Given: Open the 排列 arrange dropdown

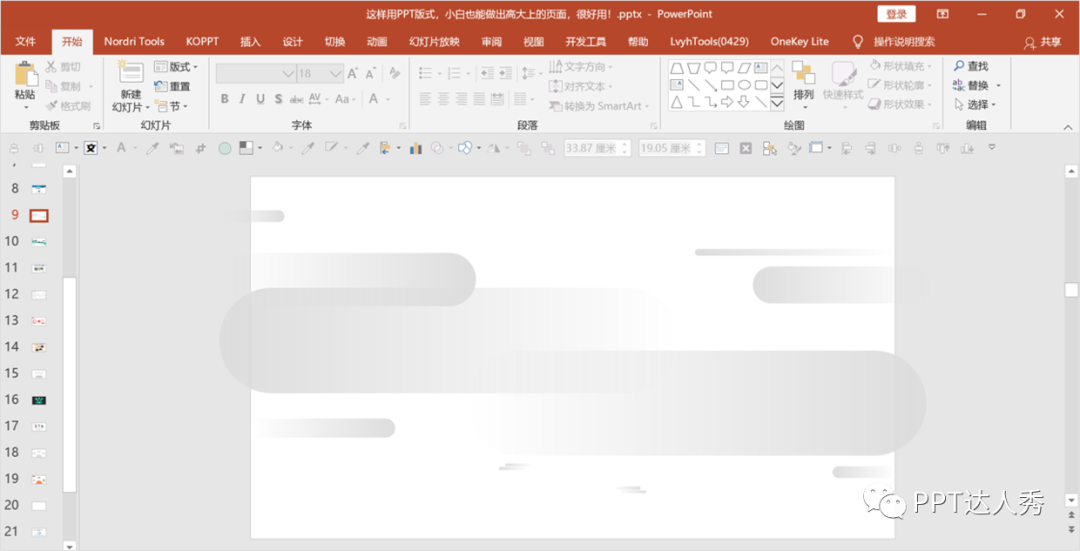Looking at the screenshot, I should coord(803,85).
